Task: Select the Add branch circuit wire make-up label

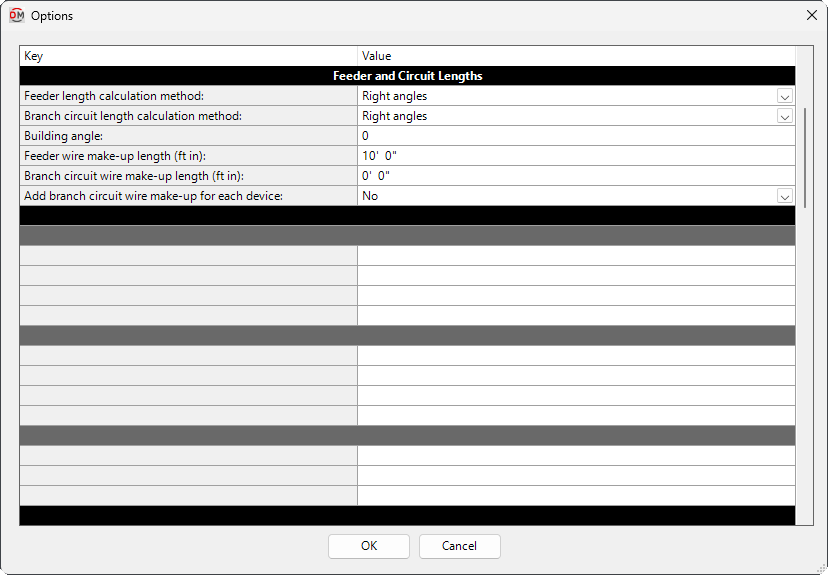Action: [153, 196]
